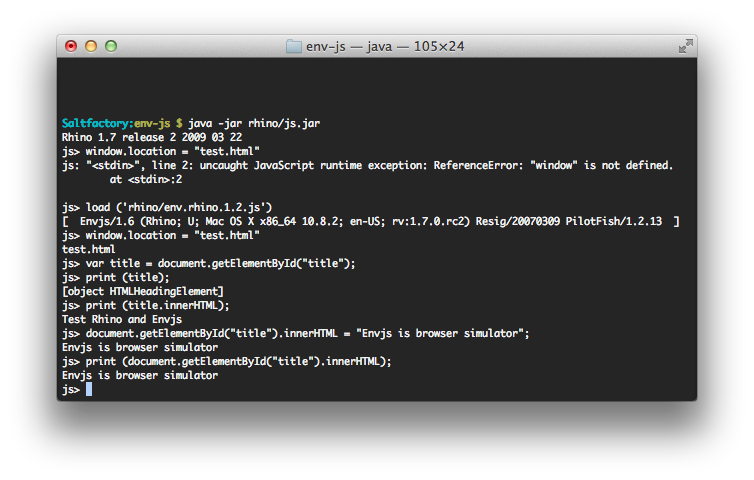The image size is (754, 480).
Task: Click the green zoom window button
Action: point(111,46)
